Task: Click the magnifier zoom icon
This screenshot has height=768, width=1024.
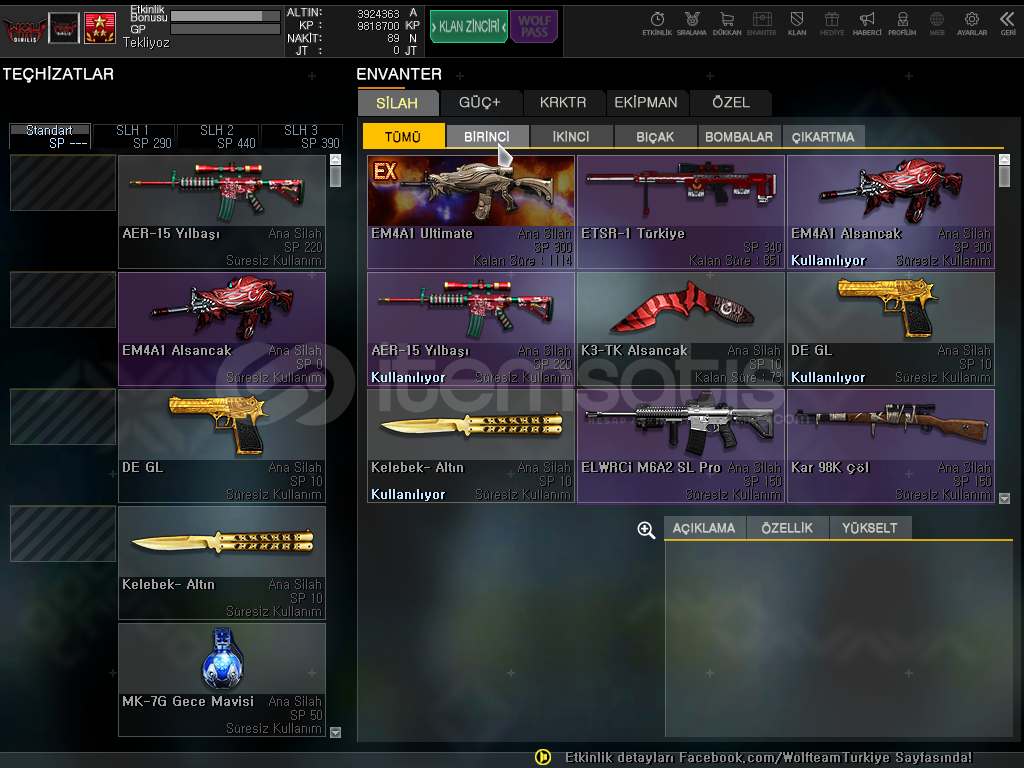Action: coord(646,530)
